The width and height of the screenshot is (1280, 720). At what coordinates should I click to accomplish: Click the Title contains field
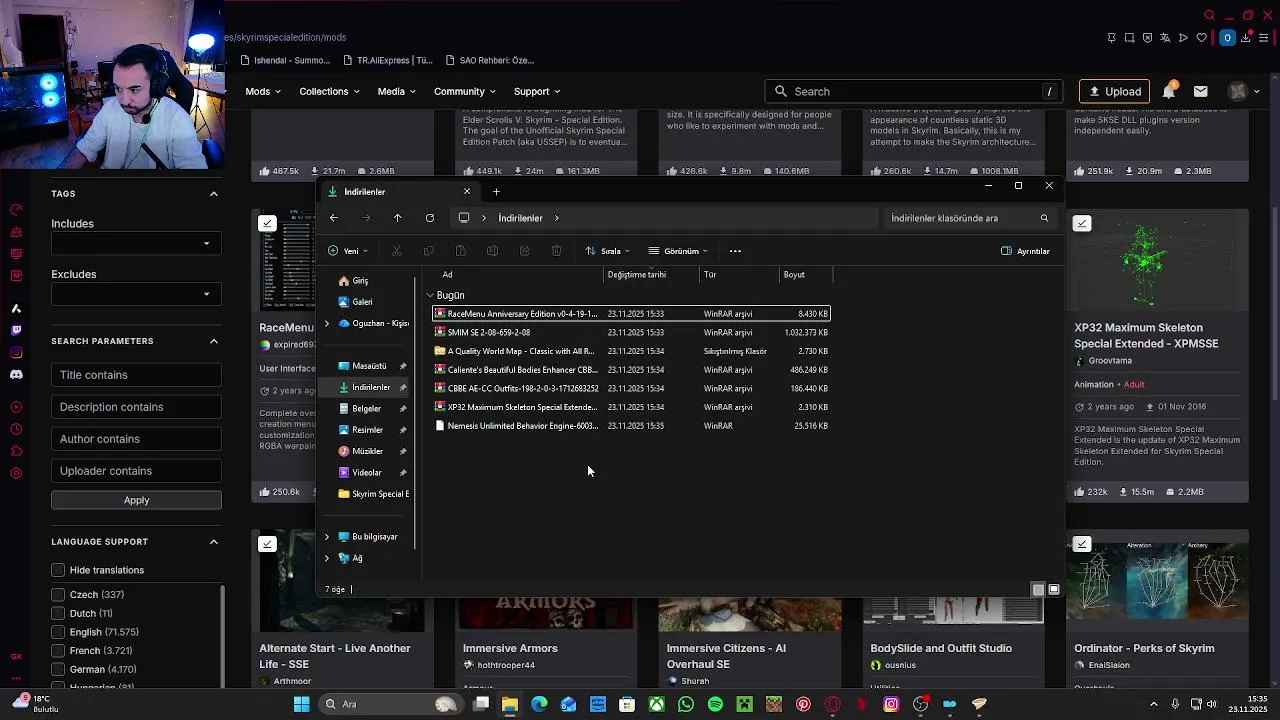pyautogui.click(x=136, y=375)
